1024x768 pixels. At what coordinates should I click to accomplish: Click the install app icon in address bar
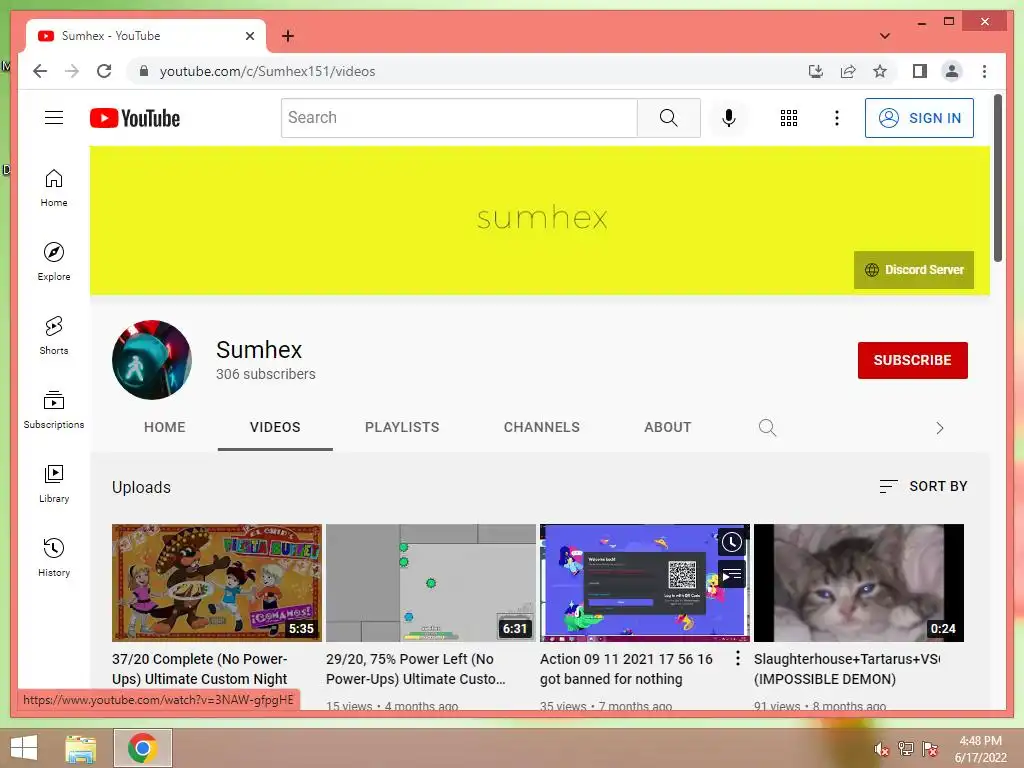[x=816, y=71]
